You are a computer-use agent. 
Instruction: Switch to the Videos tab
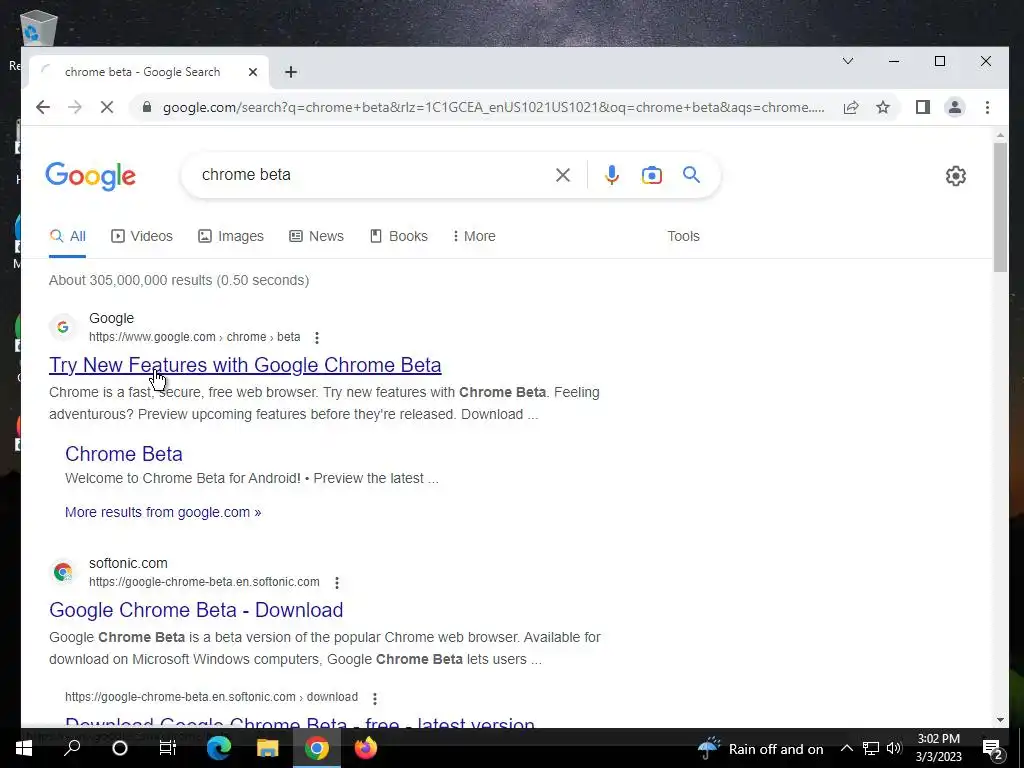[142, 236]
